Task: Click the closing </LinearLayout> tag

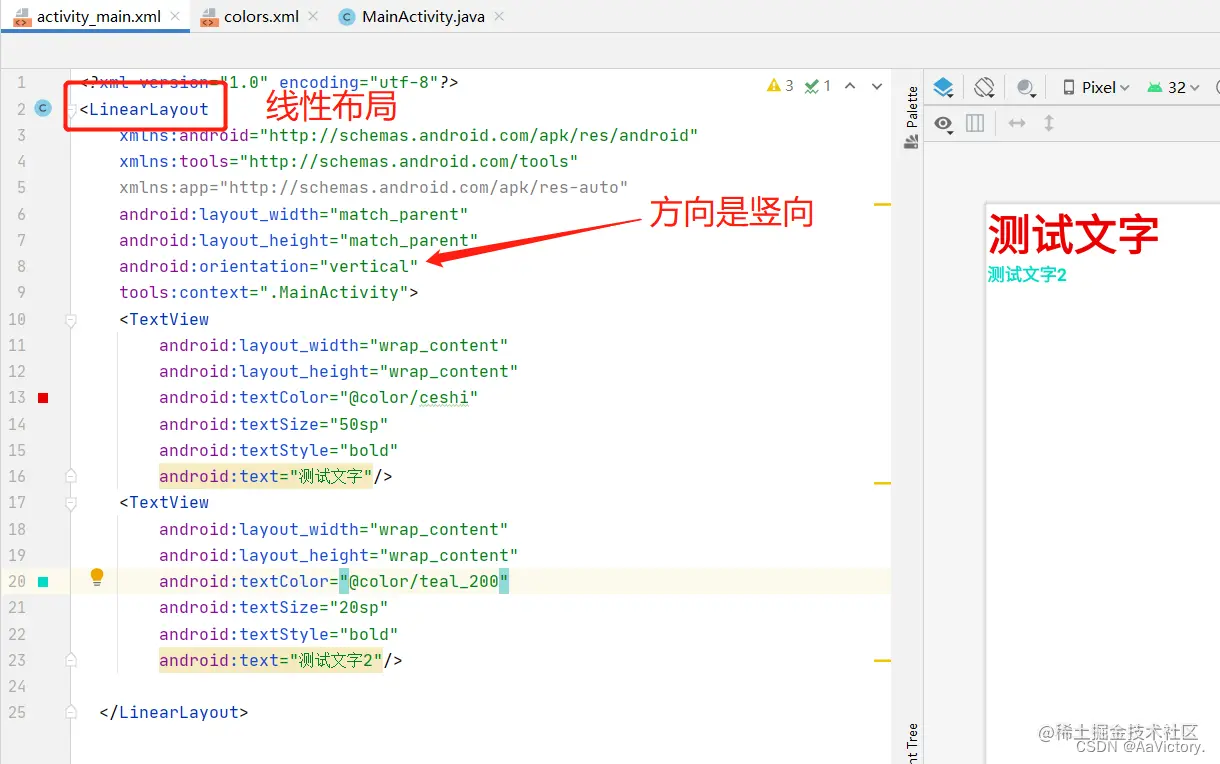Action: 174,712
